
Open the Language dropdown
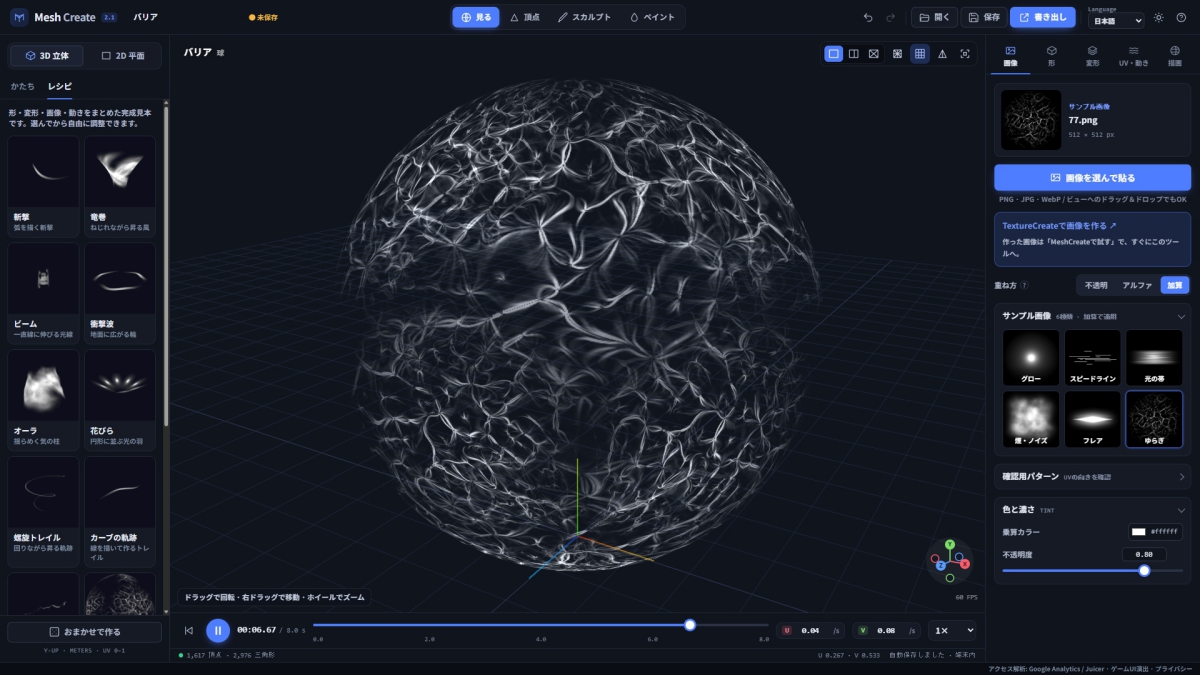click(1116, 21)
